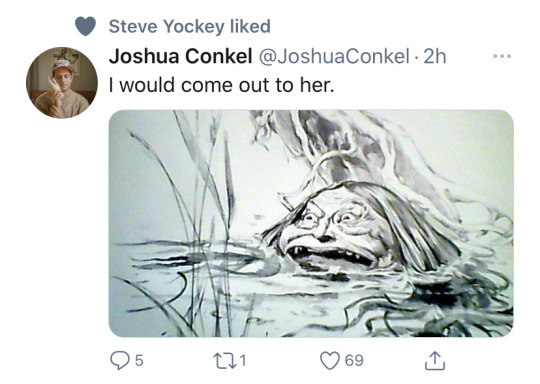This screenshot has height=384, width=540.
Task: Click the retweet arrows icon
Action: pos(225,361)
